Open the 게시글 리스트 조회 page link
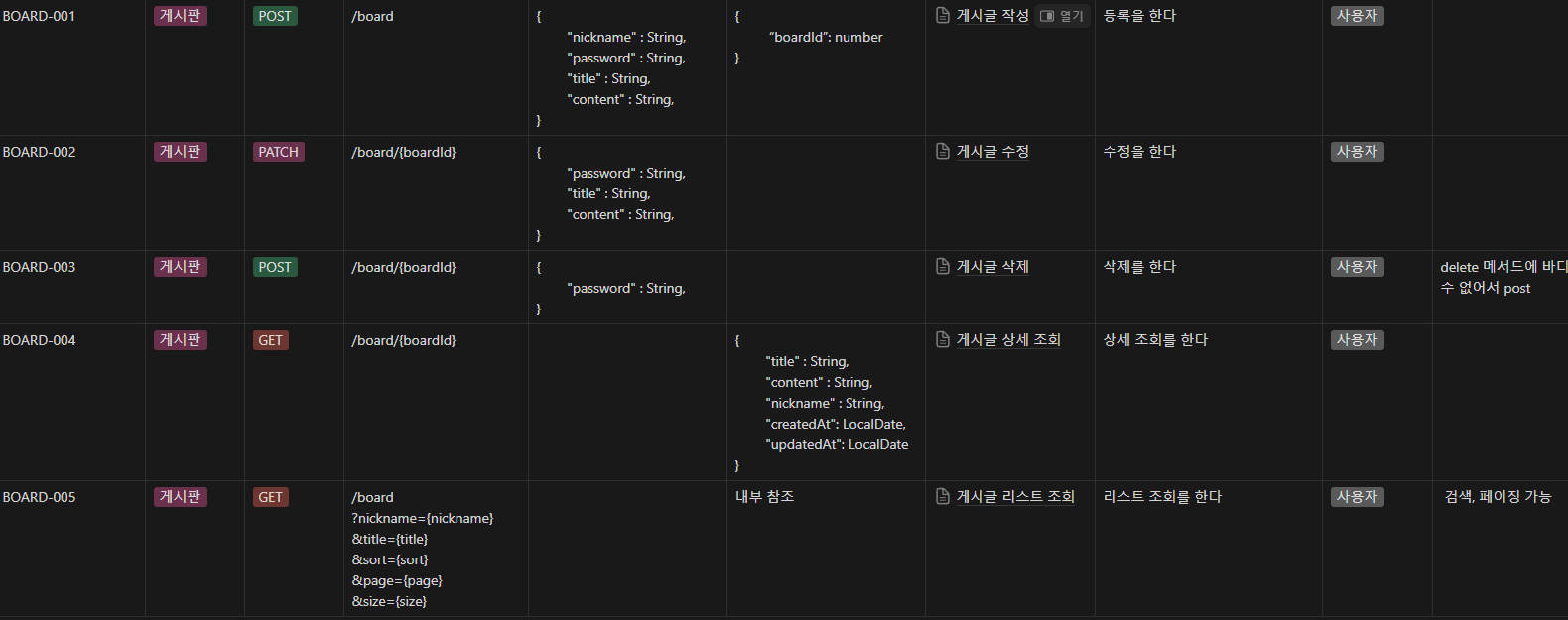Viewport: 1568px width, 620px height. (1015, 497)
